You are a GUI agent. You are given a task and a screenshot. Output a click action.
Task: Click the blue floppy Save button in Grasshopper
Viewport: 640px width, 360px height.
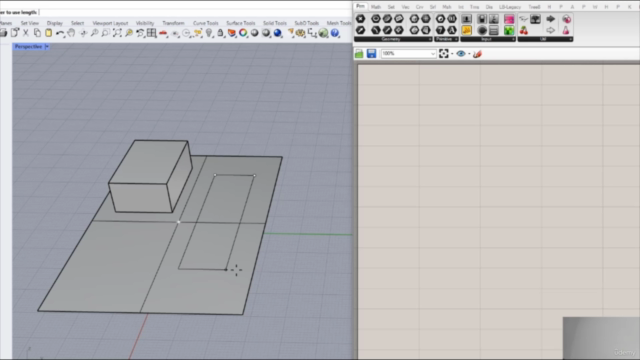[x=371, y=53]
